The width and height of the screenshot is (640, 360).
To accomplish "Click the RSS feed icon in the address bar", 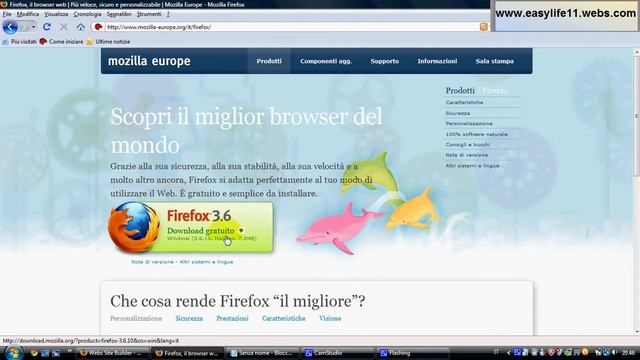I will pyautogui.click(x=484, y=27).
